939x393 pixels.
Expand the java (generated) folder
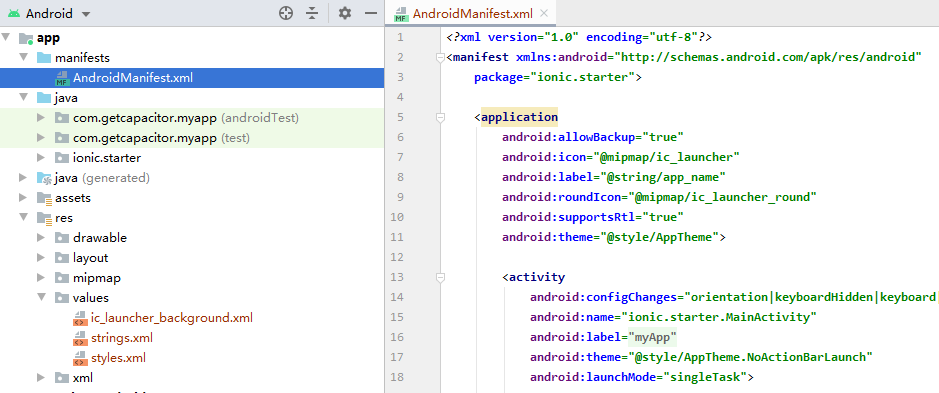point(23,178)
